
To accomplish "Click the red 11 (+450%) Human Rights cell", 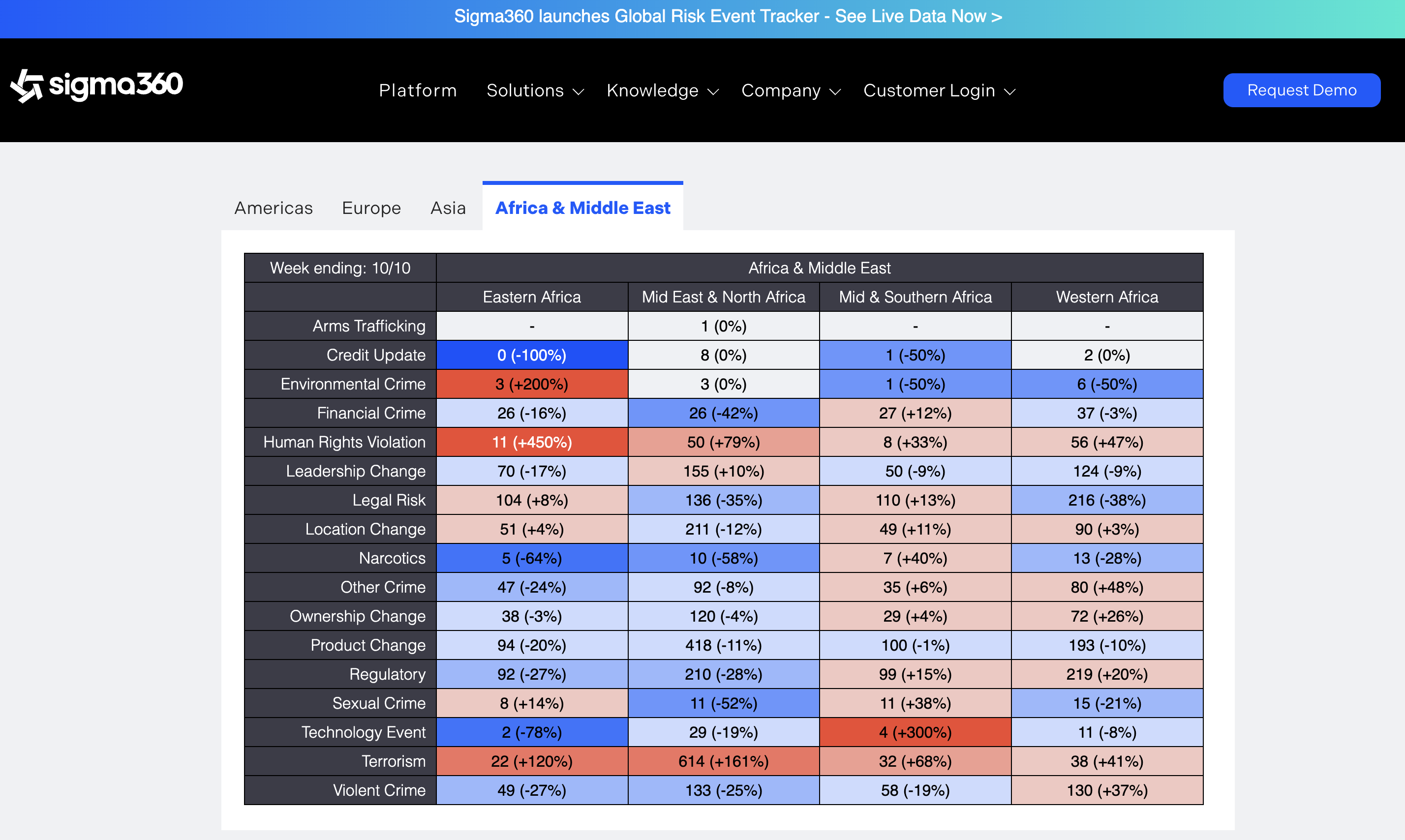I will pos(531,442).
